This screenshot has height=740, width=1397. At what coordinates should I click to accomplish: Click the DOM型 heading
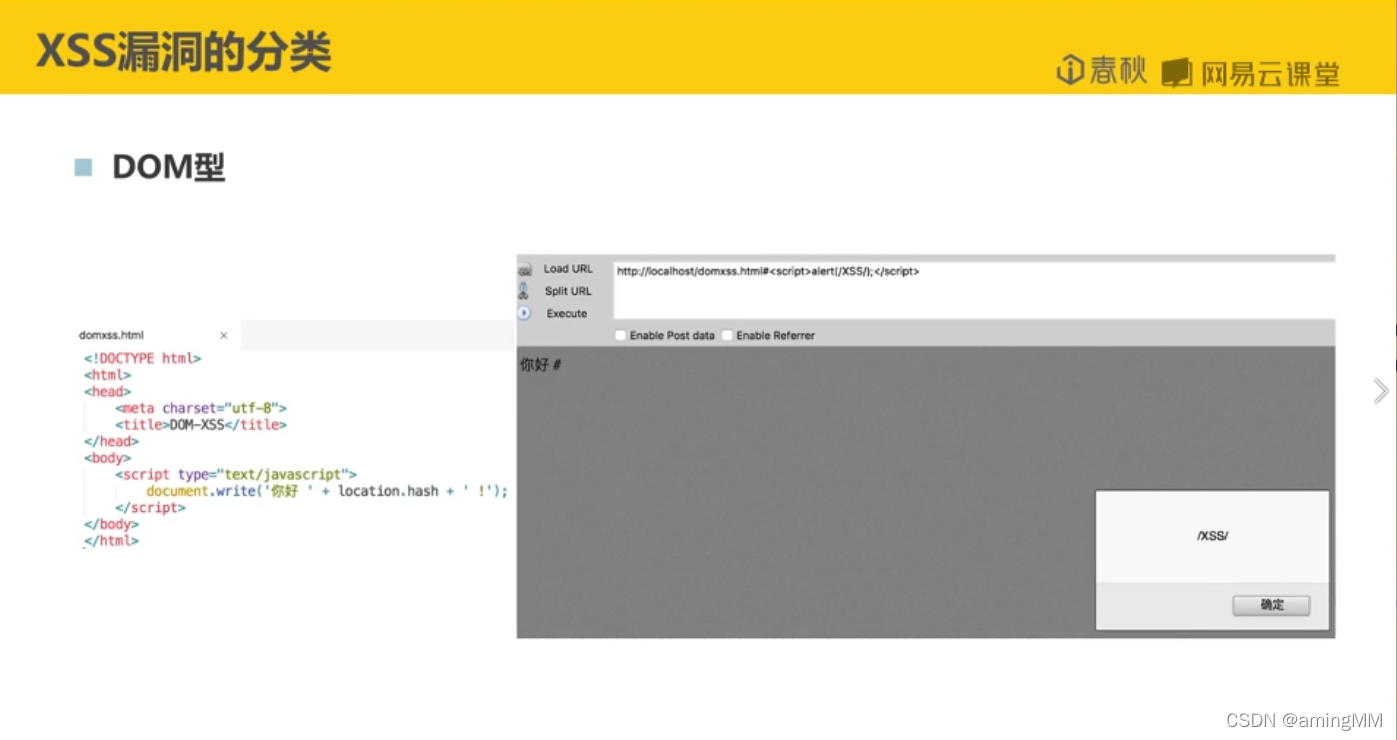168,167
